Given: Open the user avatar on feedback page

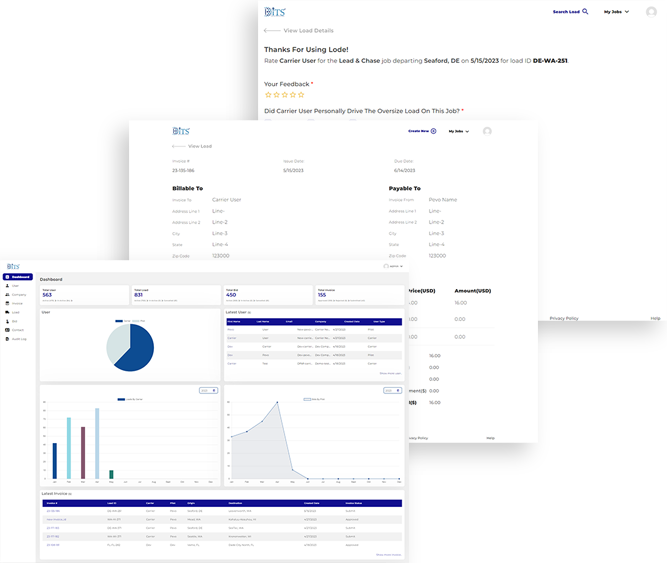Looking at the screenshot, I should click(x=652, y=12).
